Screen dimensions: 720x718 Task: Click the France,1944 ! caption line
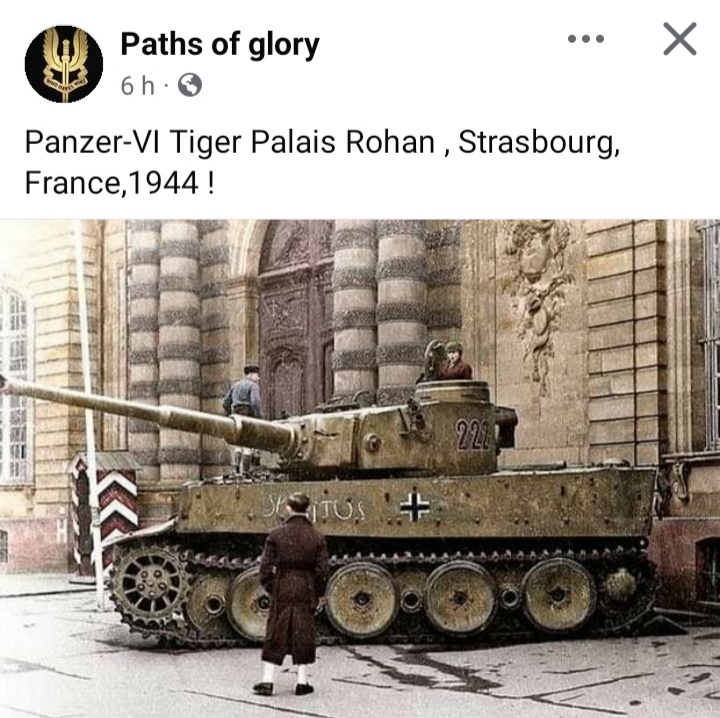point(119,183)
